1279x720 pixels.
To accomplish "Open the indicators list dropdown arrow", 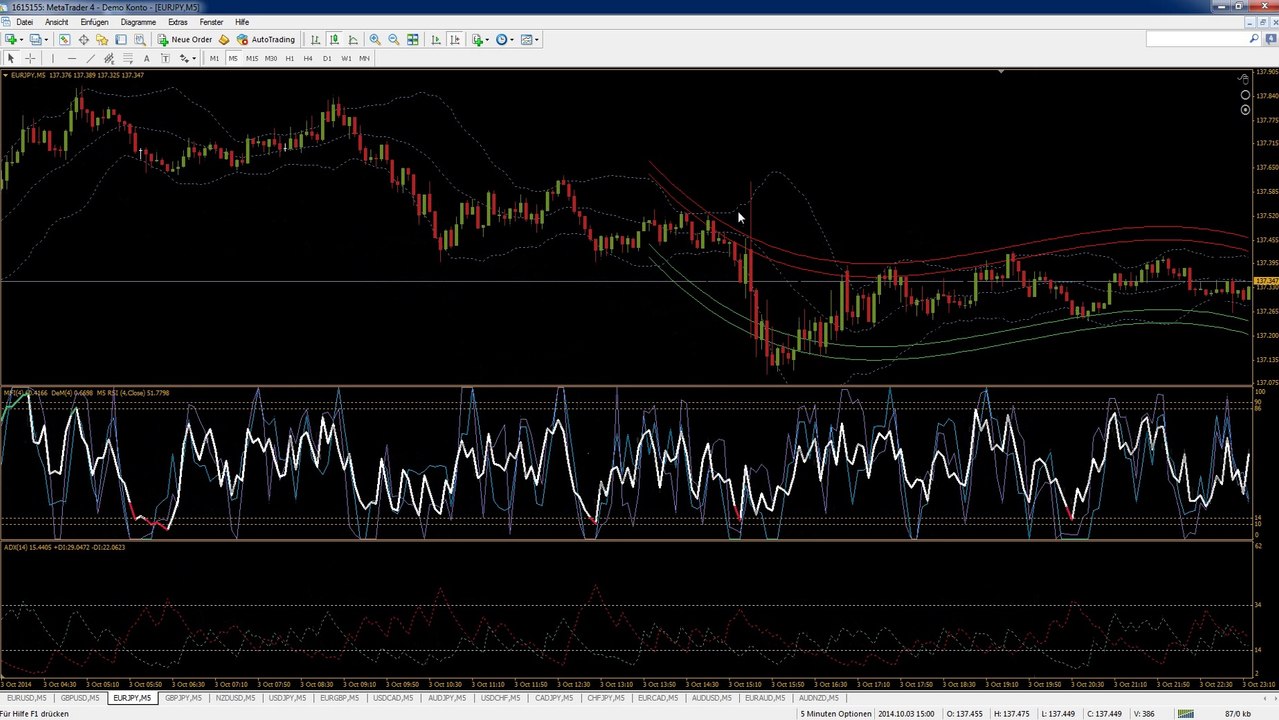I will 488,40.
